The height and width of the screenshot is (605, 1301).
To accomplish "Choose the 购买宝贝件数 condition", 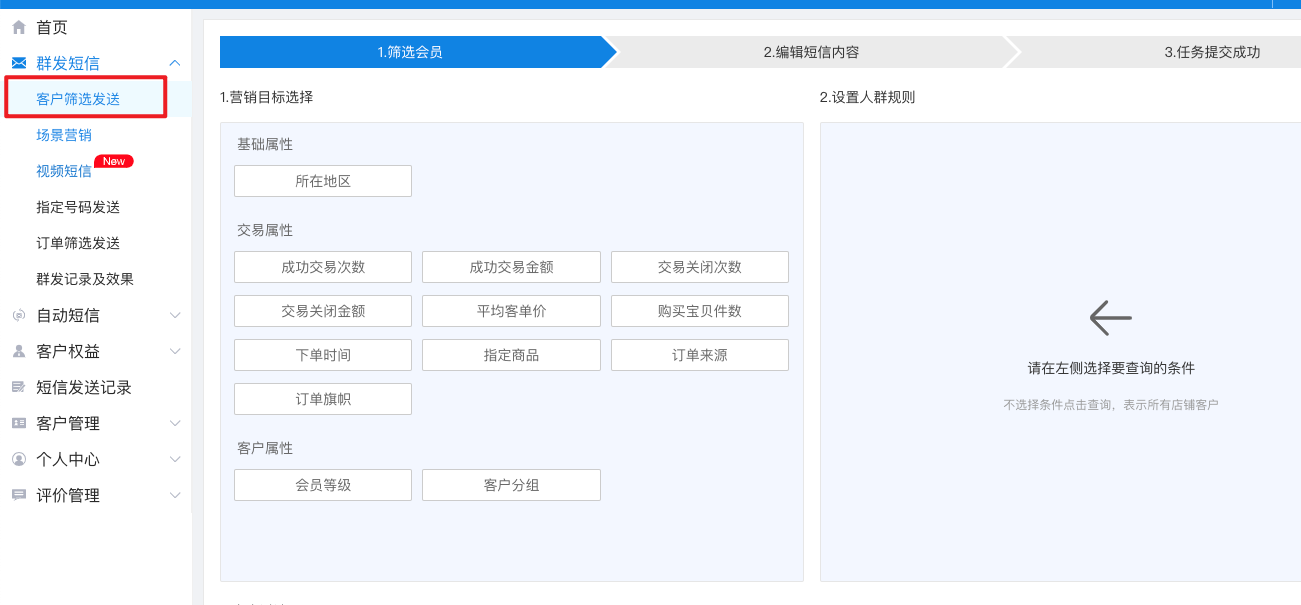I will pos(700,311).
